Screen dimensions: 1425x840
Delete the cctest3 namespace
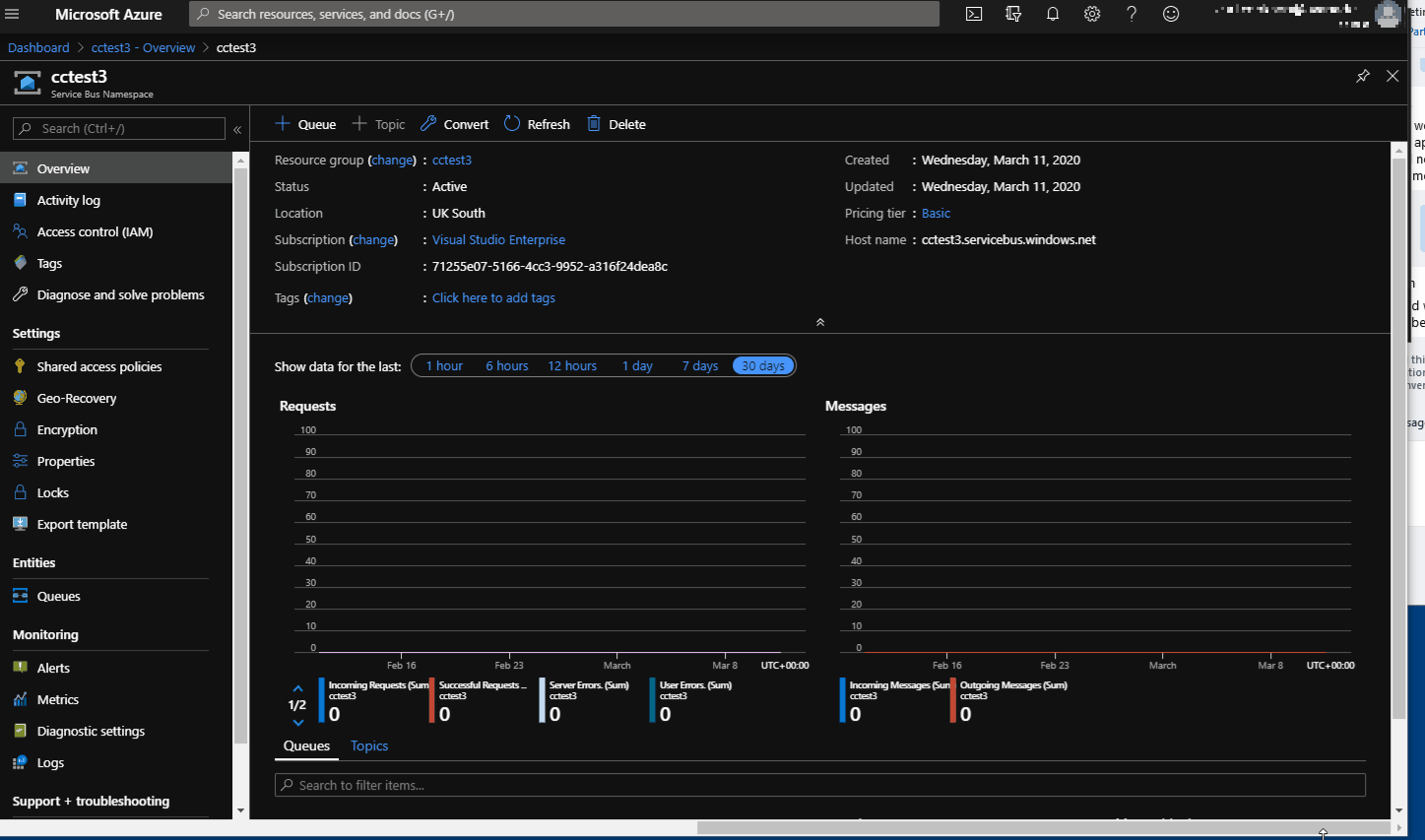(x=616, y=124)
